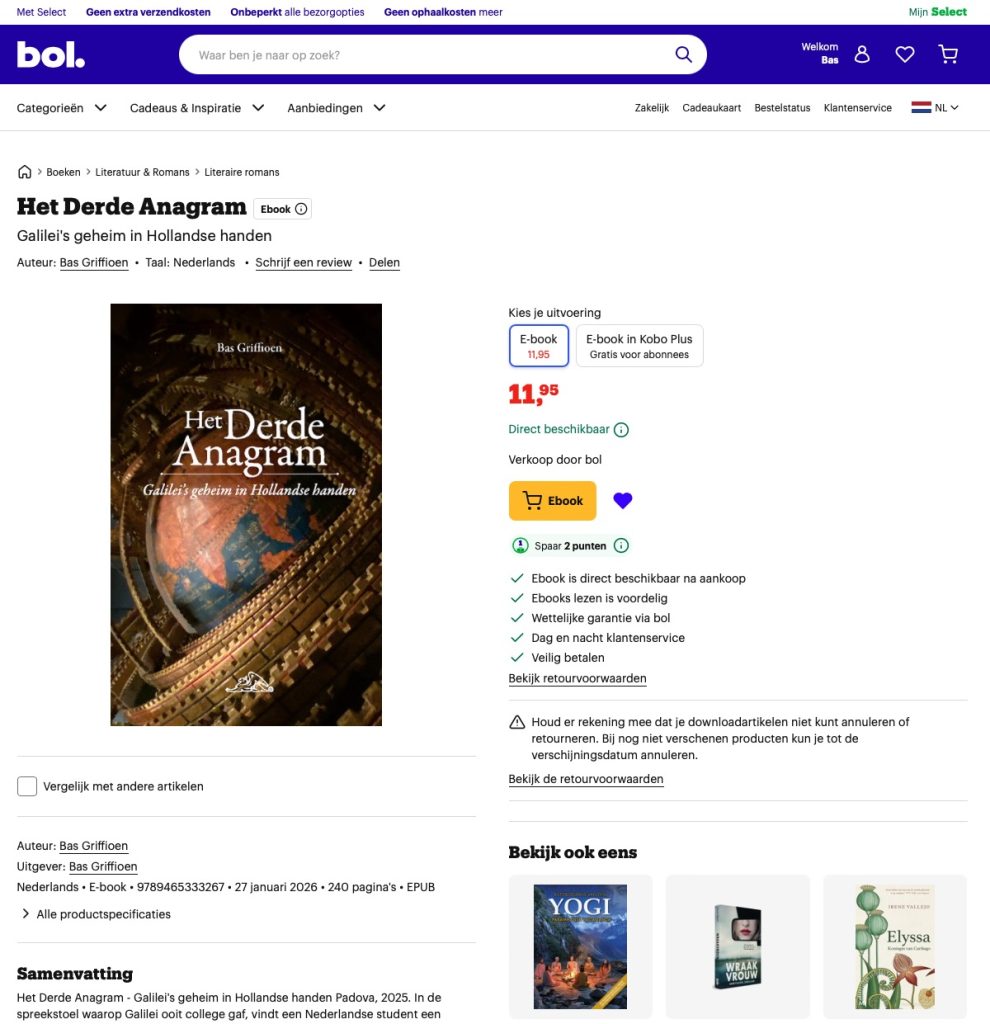Open Cadeaus & Inspiratie menu
This screenshot has height=1024, width=990.
(197, 108)
